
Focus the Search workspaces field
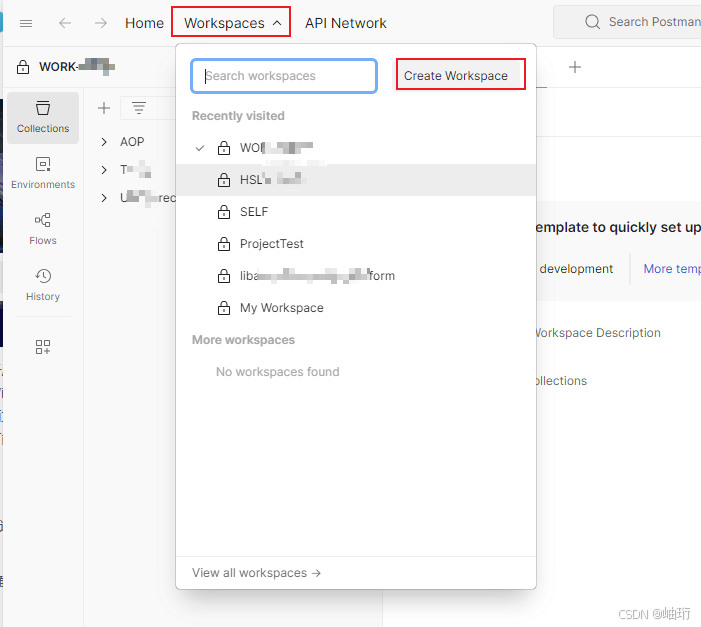284,76
